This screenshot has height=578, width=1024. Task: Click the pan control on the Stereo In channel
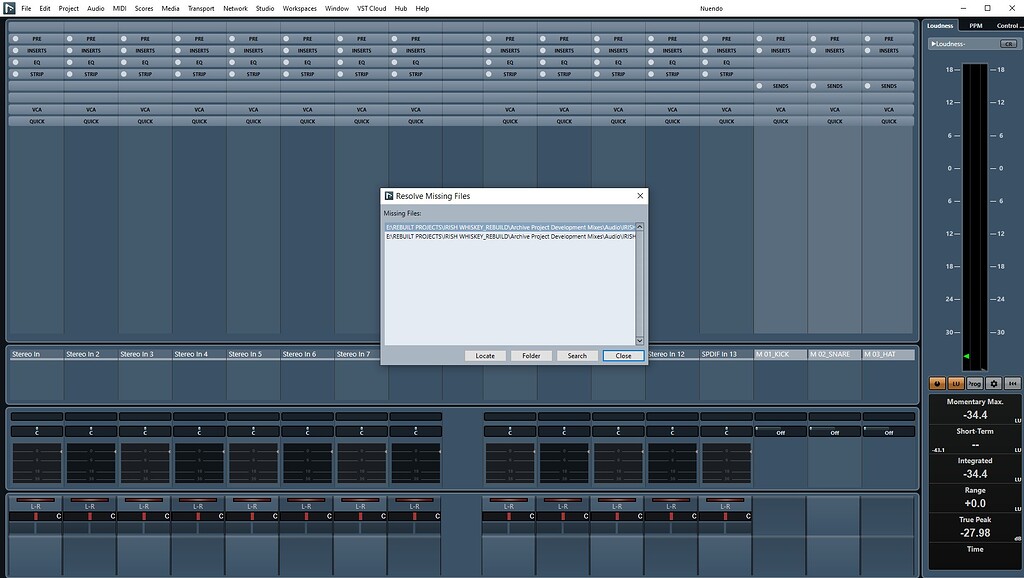click(x=35, y=515)
